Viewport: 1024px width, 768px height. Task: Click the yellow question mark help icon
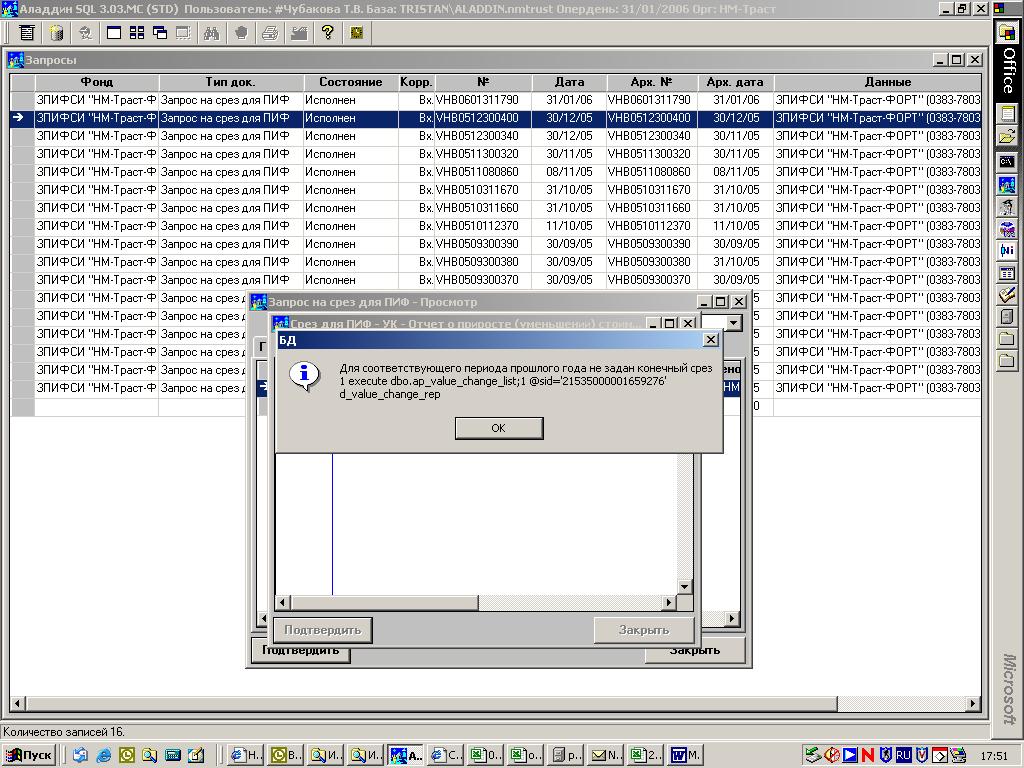[x=328, y=32]
